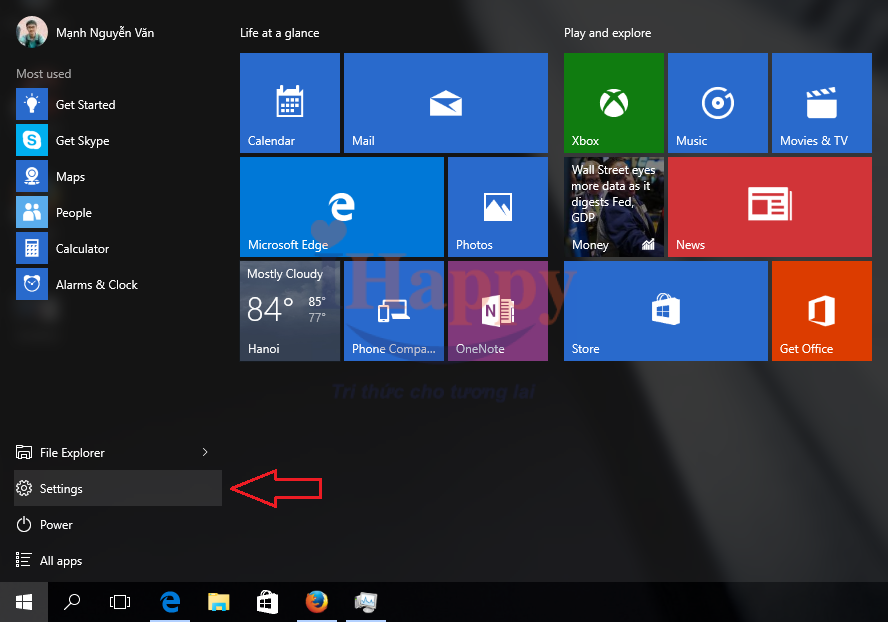The image size is (888, 623).
Task: Open the Hanoi weather tile
Action: (x=289, y=311)
